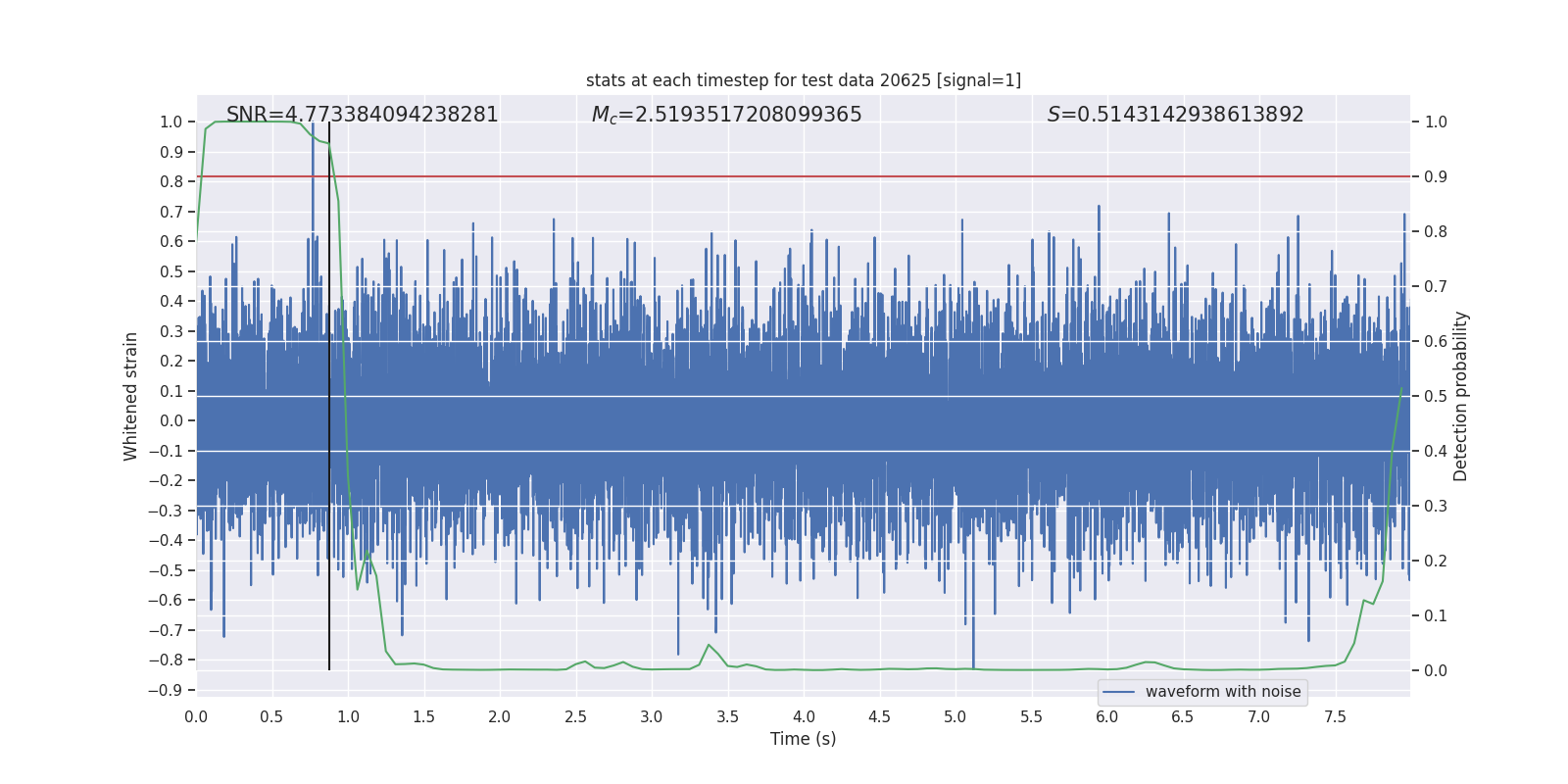Select the SNR value annotation

coord(362,115)
